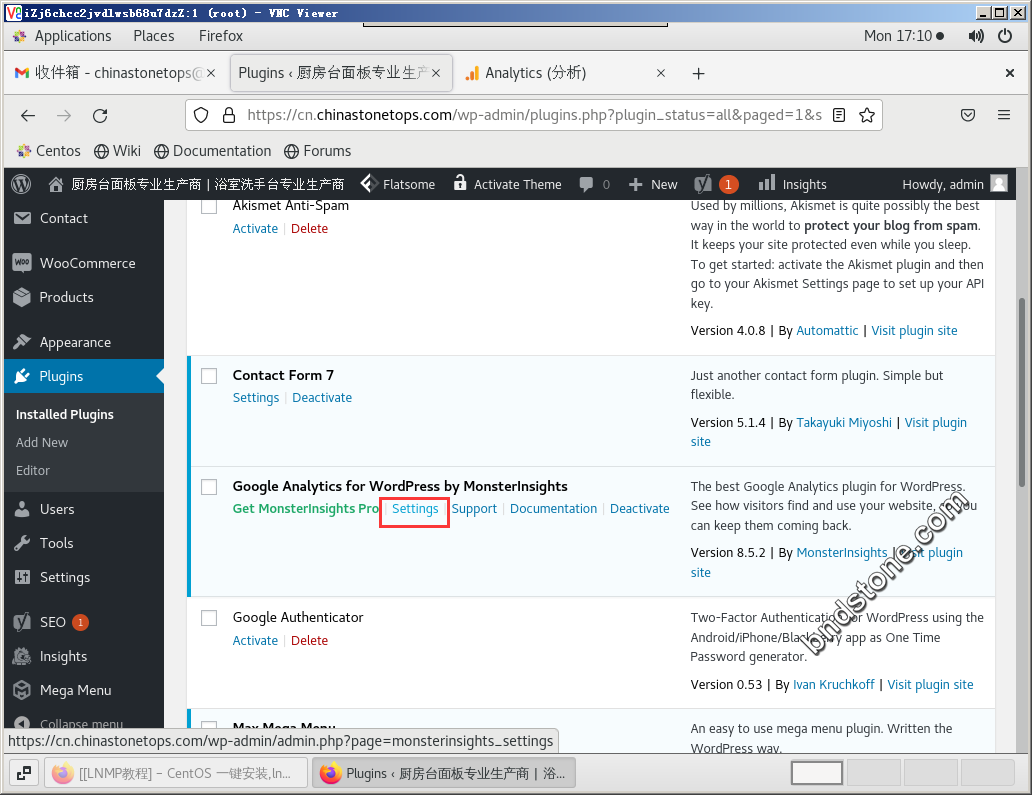Viewport: 1032px width, 795px height.
Task: Open the Wiki bookmark
Action: coord(117,151)
